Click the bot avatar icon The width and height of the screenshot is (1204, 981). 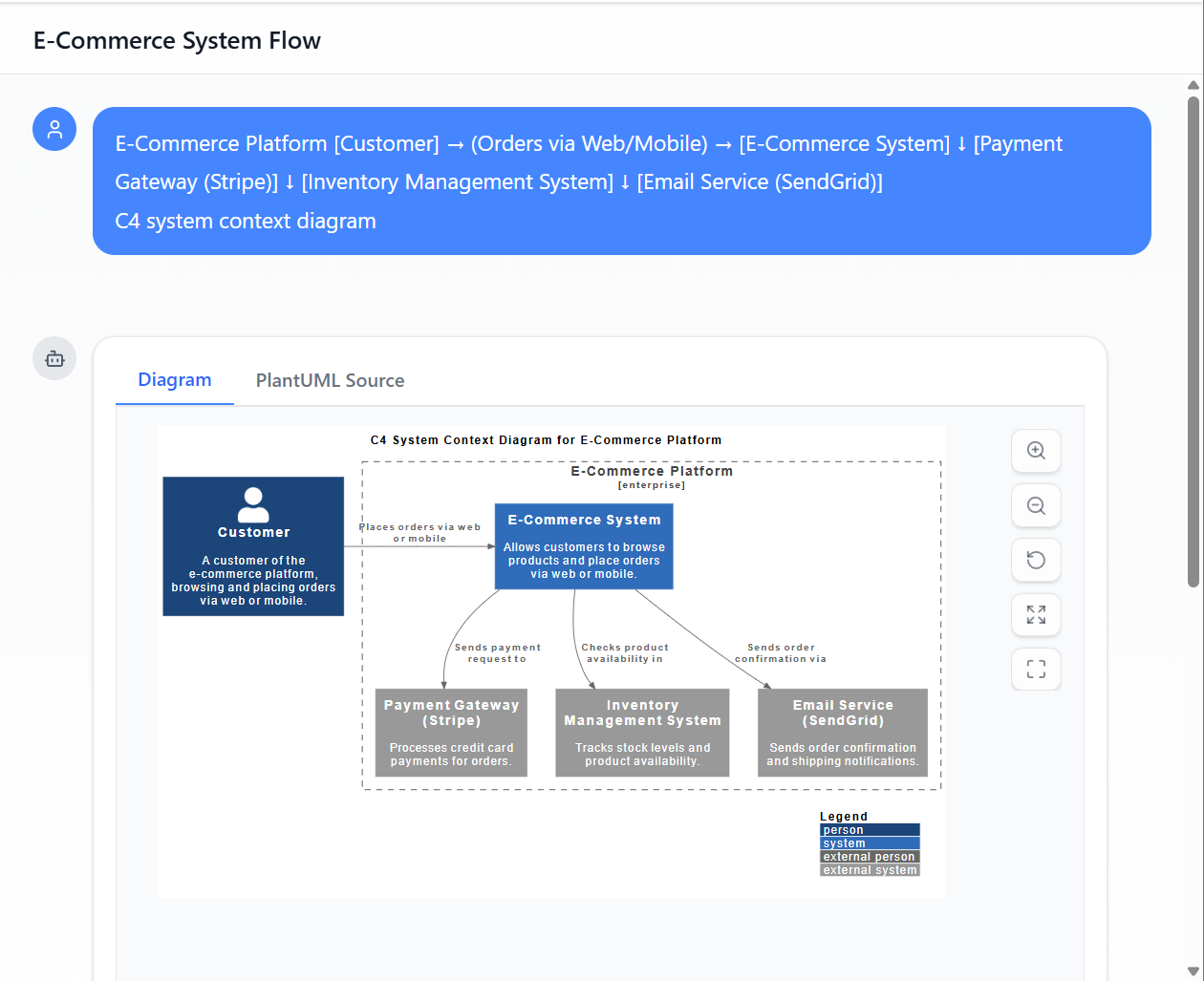click(54, 358)
